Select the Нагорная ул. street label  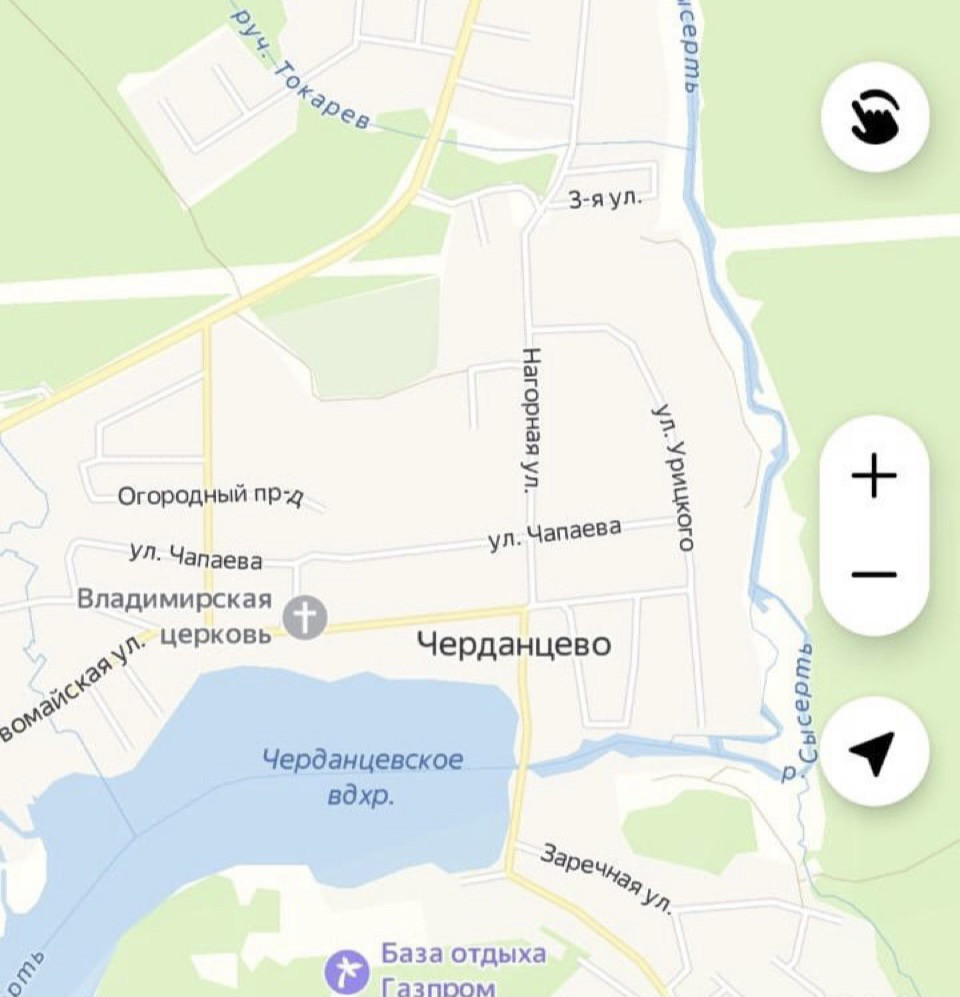point(531,420)
